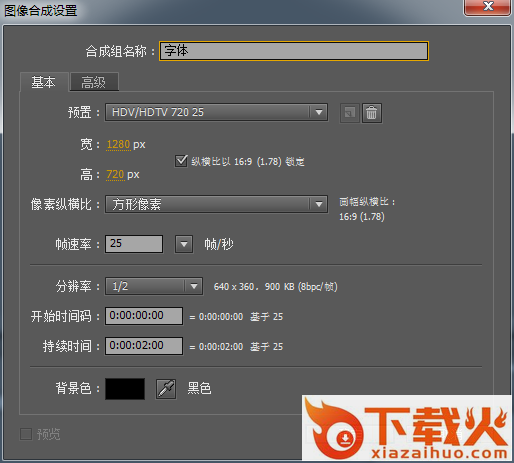Expand the pixel aspect ratio dropdown
The width and height of the screenshot is (514, 463).
(216, 204)
